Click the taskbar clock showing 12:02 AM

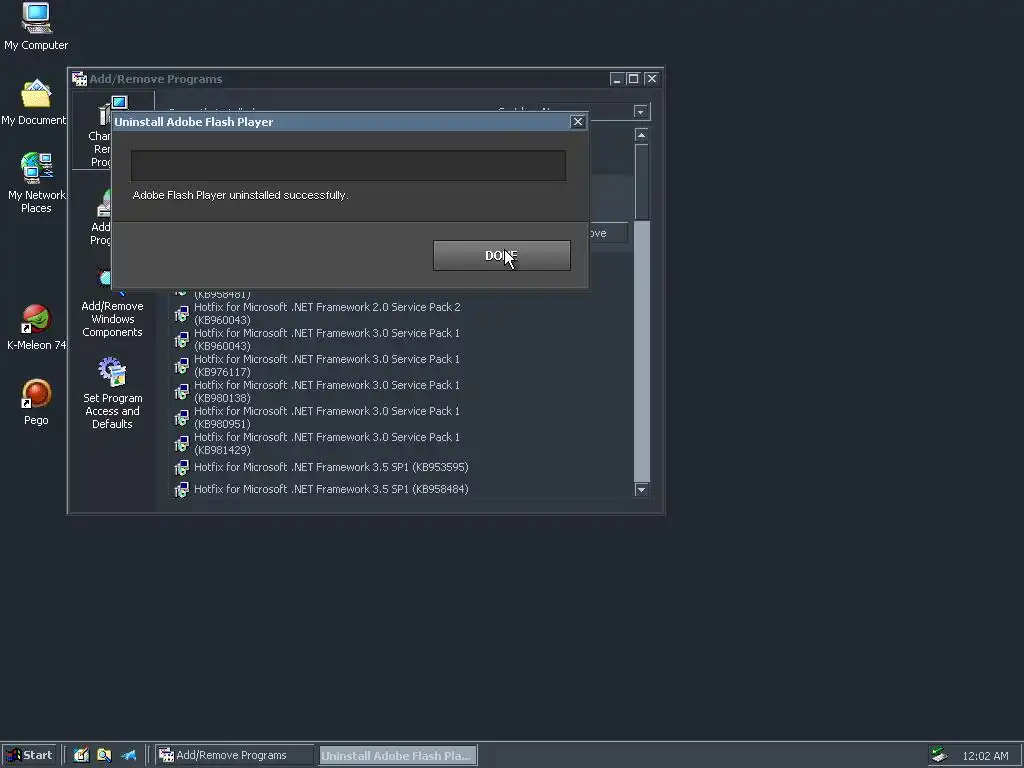(x=985, y=756)
